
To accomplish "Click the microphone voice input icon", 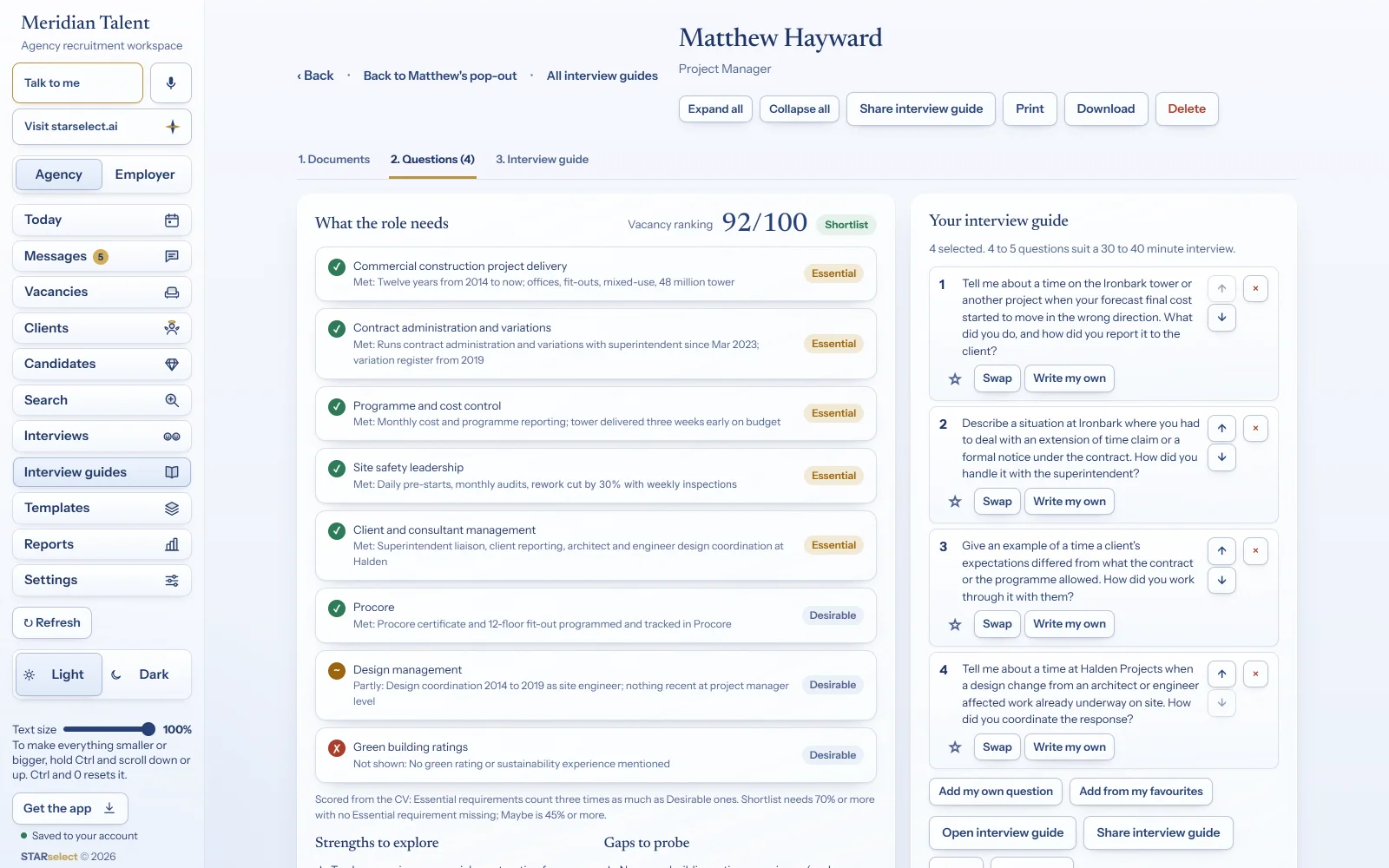I will coord(171,83).
